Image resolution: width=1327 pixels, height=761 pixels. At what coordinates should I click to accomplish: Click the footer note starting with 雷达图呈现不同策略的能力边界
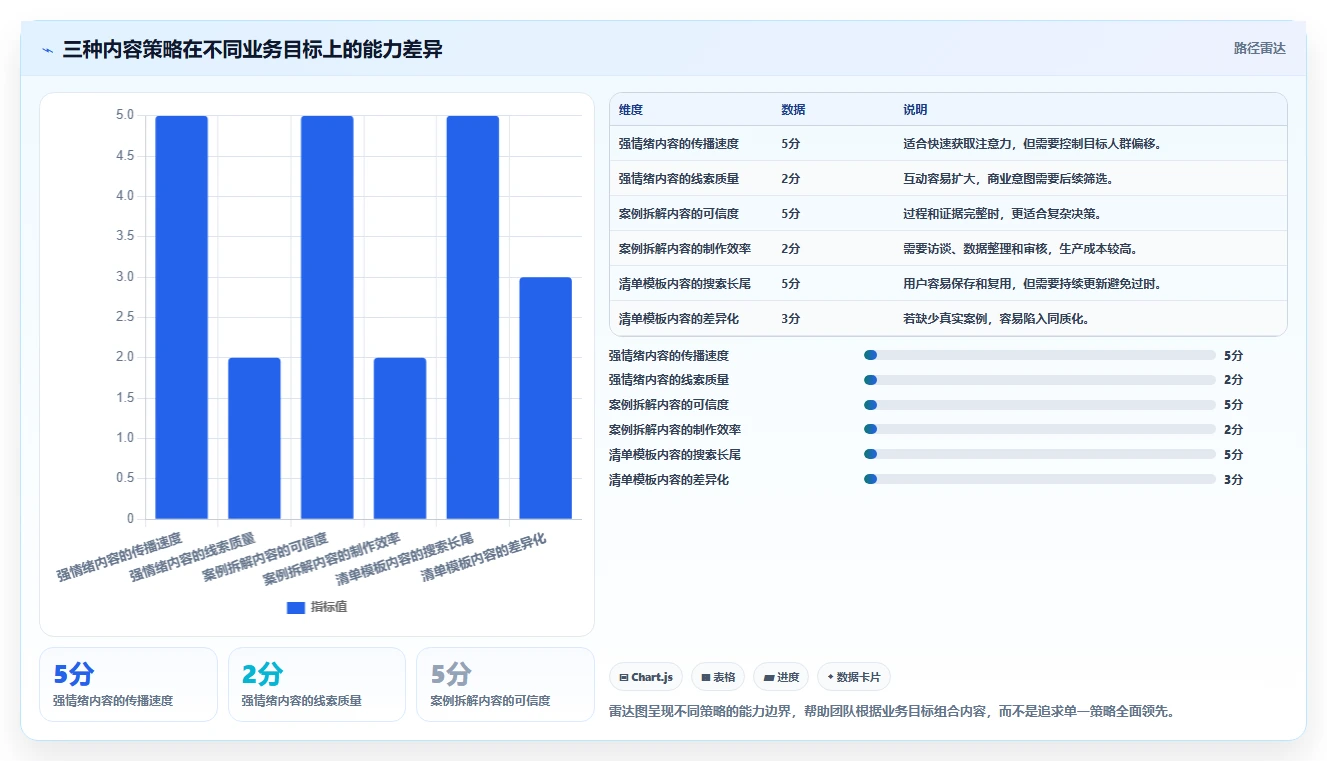coord(891,712)
